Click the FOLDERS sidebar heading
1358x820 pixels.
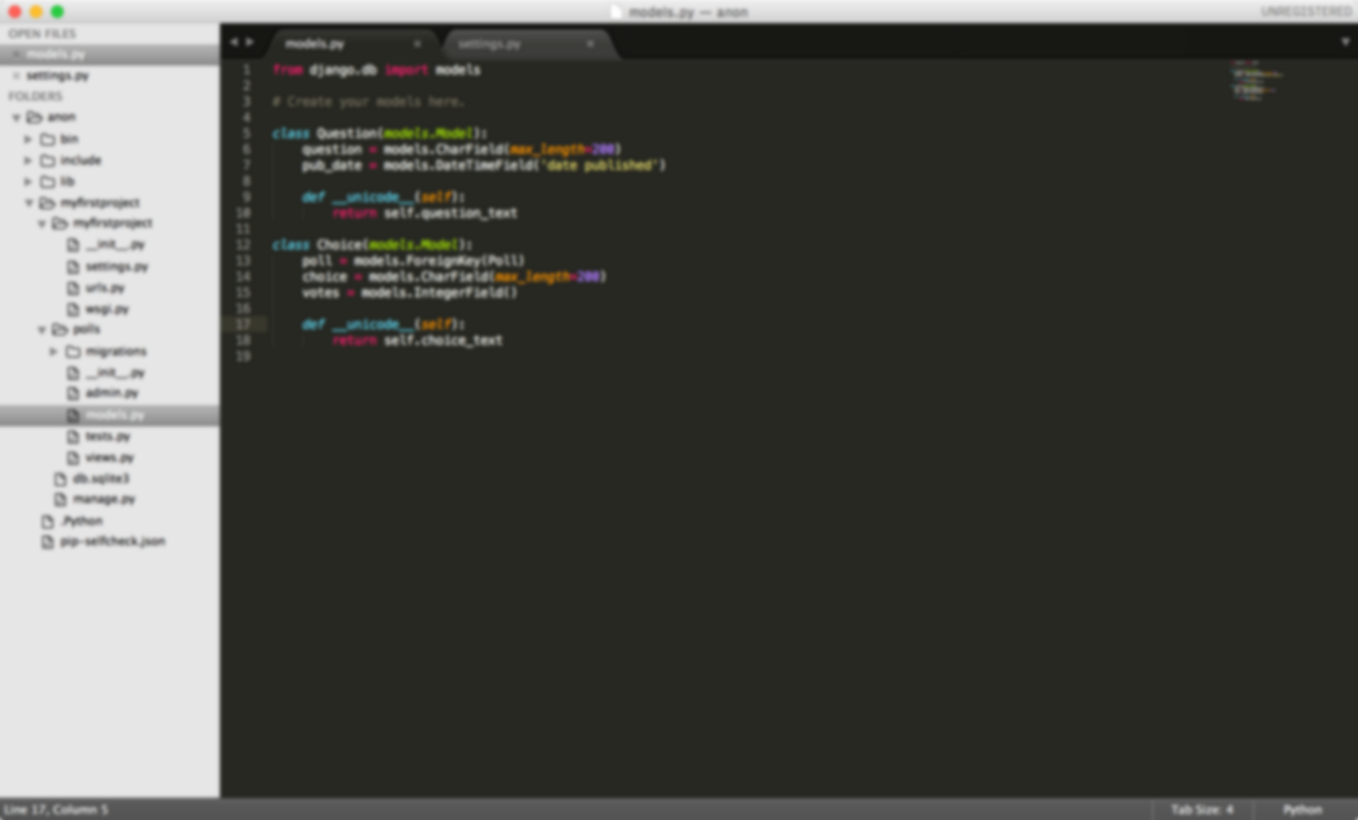coord(35,96)
